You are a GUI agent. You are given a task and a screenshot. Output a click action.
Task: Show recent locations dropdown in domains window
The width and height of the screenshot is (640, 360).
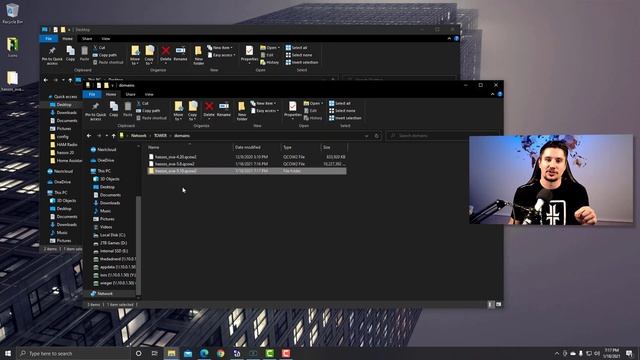(107, 136)
